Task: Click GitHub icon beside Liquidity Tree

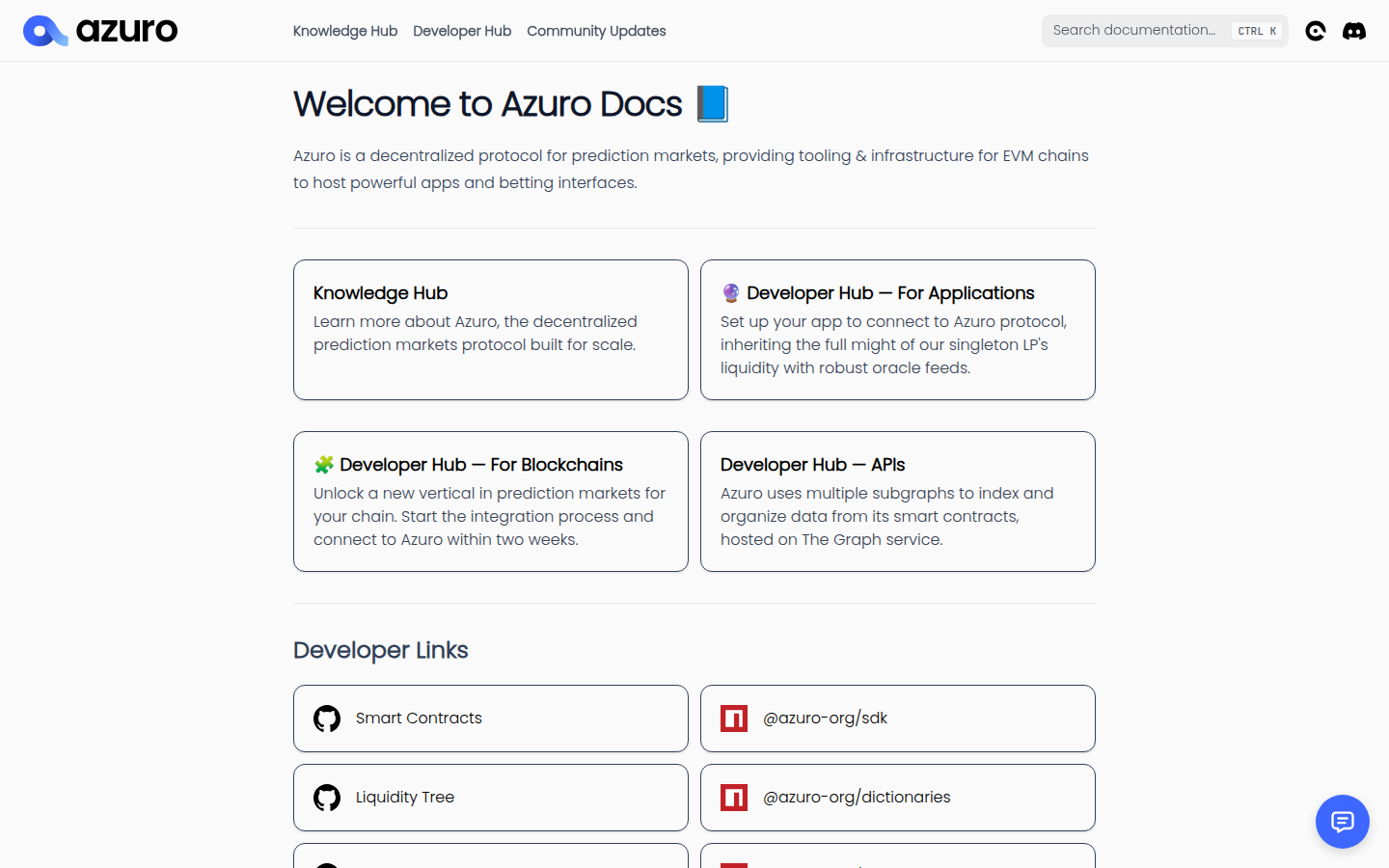Action: [x=327, y=798]
